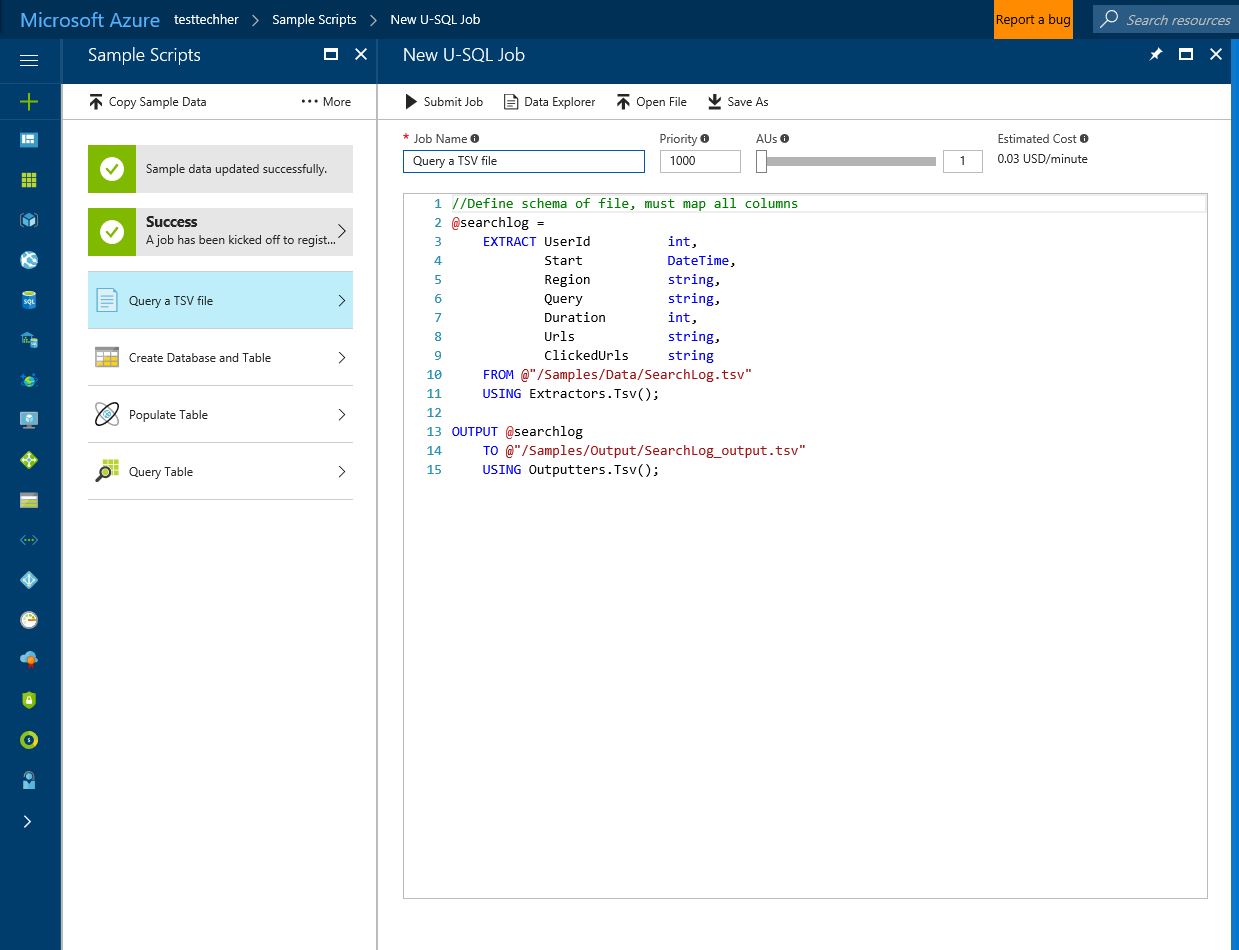Click EXTRACT keyword on line 3

pos(509,241)
